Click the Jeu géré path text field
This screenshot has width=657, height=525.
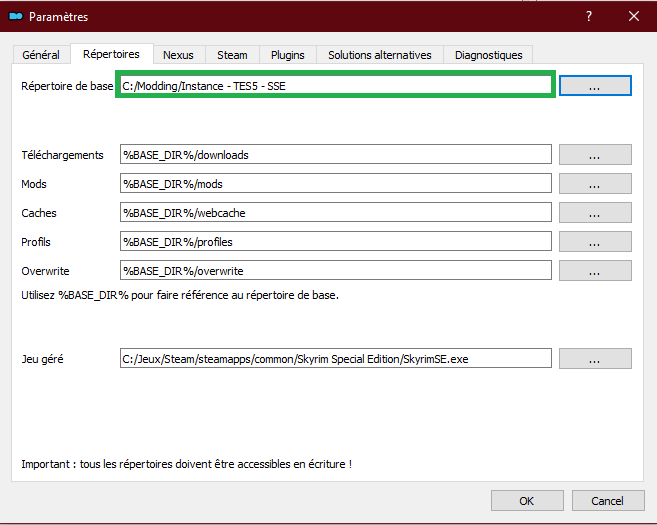(x=335, y=358)
